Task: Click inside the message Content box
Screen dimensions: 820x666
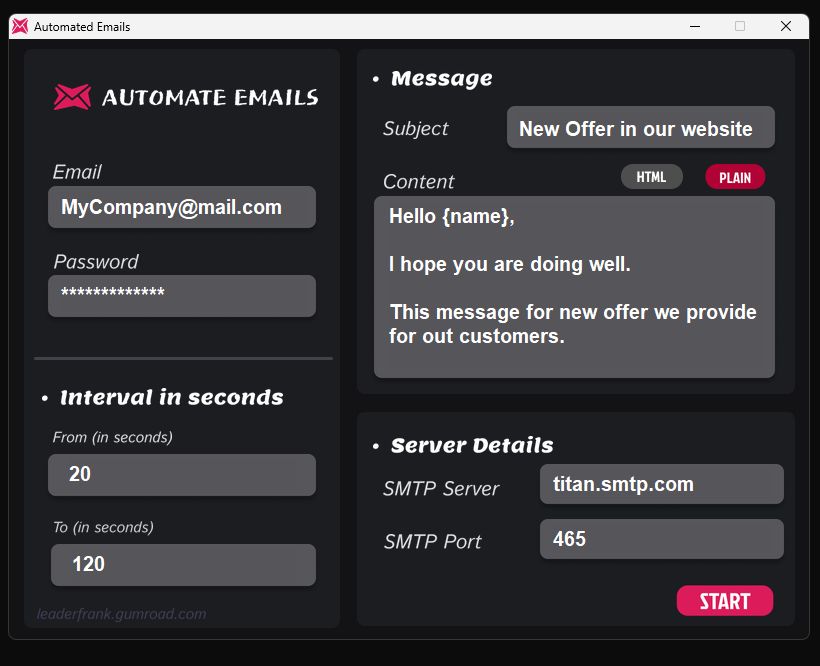Action: point(574,288)
